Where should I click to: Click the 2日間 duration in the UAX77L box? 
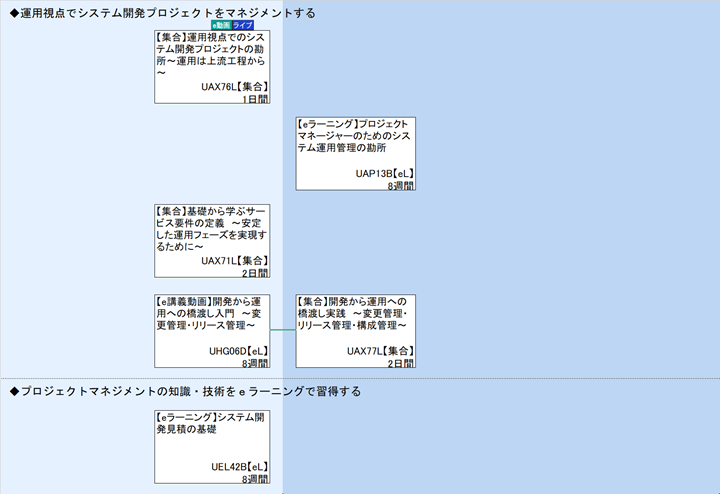401,363
